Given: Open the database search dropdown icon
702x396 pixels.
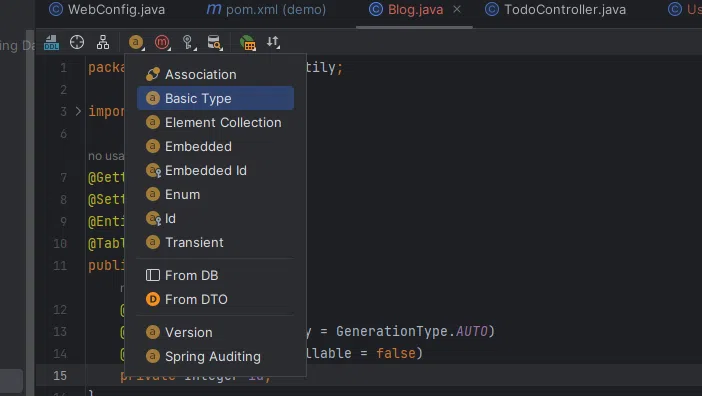Looking at the screenshot, I should pos(215,43).
